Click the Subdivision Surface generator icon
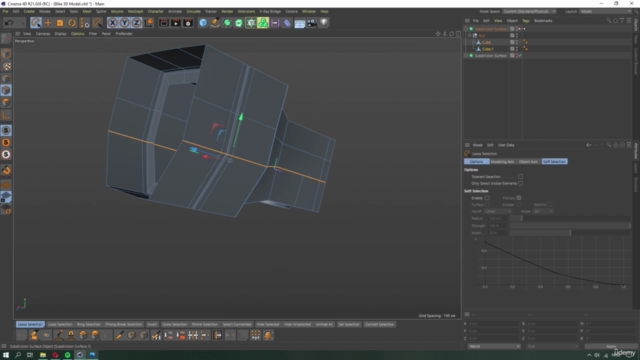The width and height of the screenshot is (640, 360). [x=227, y=23]
